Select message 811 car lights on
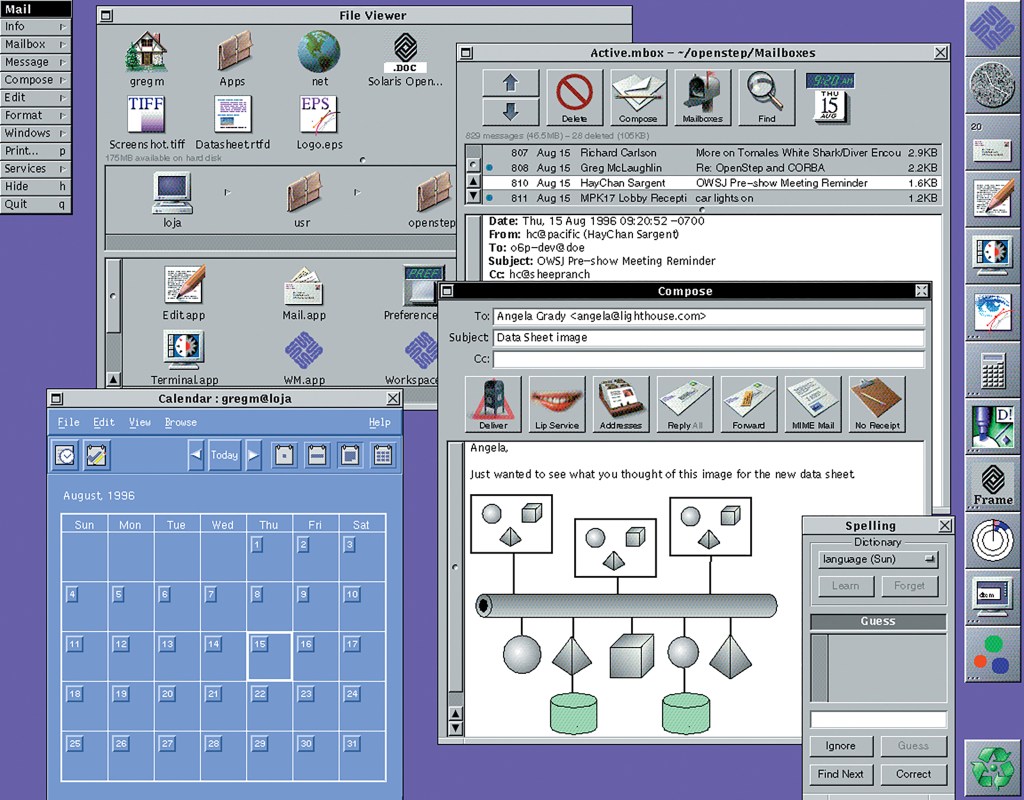Screen dimensions: 1024x800 [711, 198]
